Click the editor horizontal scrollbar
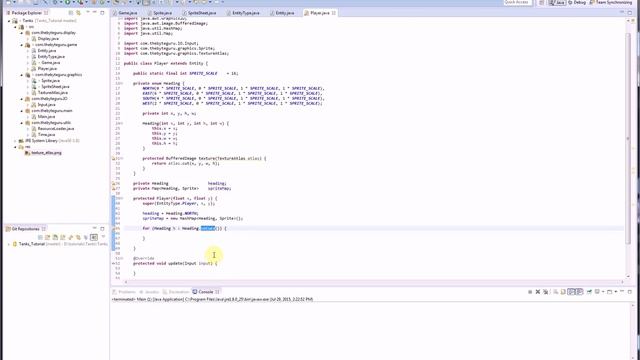The height and width of the screenshot is (360, 640). pyautogui.click(x=374, y=282)
